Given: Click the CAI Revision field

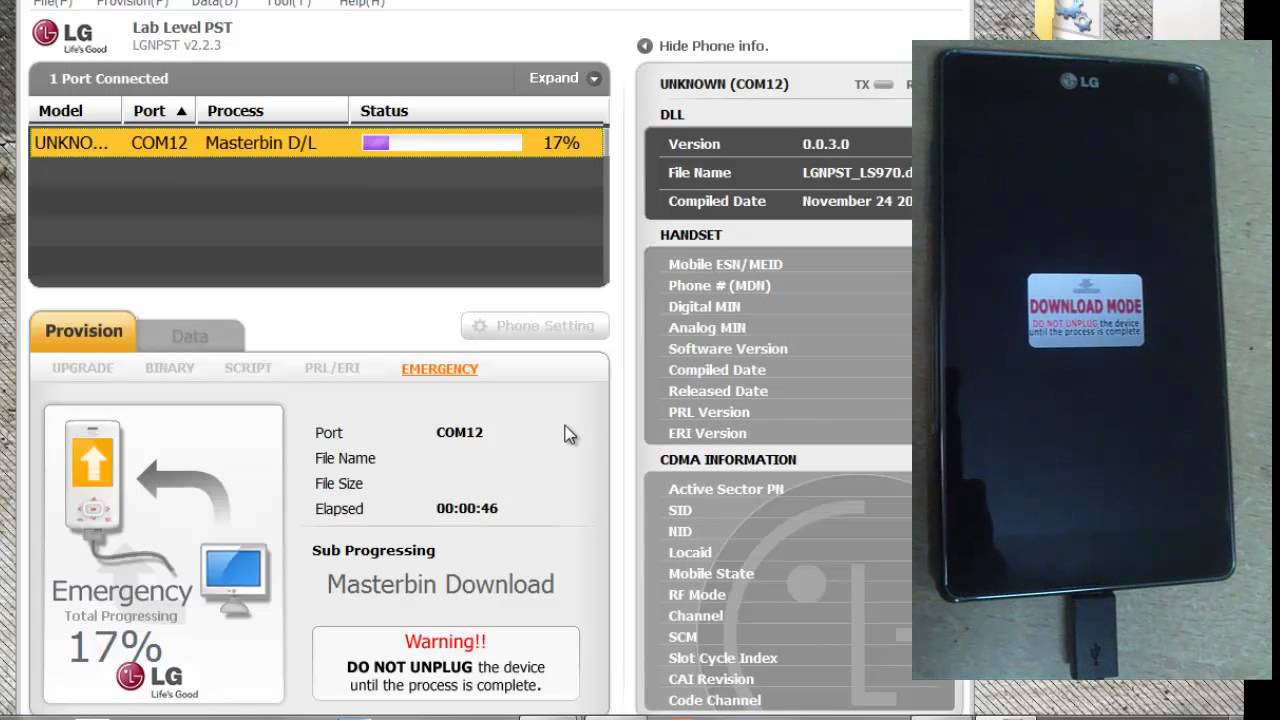Looking at the screenshot, I should click(x=711, y=679).
